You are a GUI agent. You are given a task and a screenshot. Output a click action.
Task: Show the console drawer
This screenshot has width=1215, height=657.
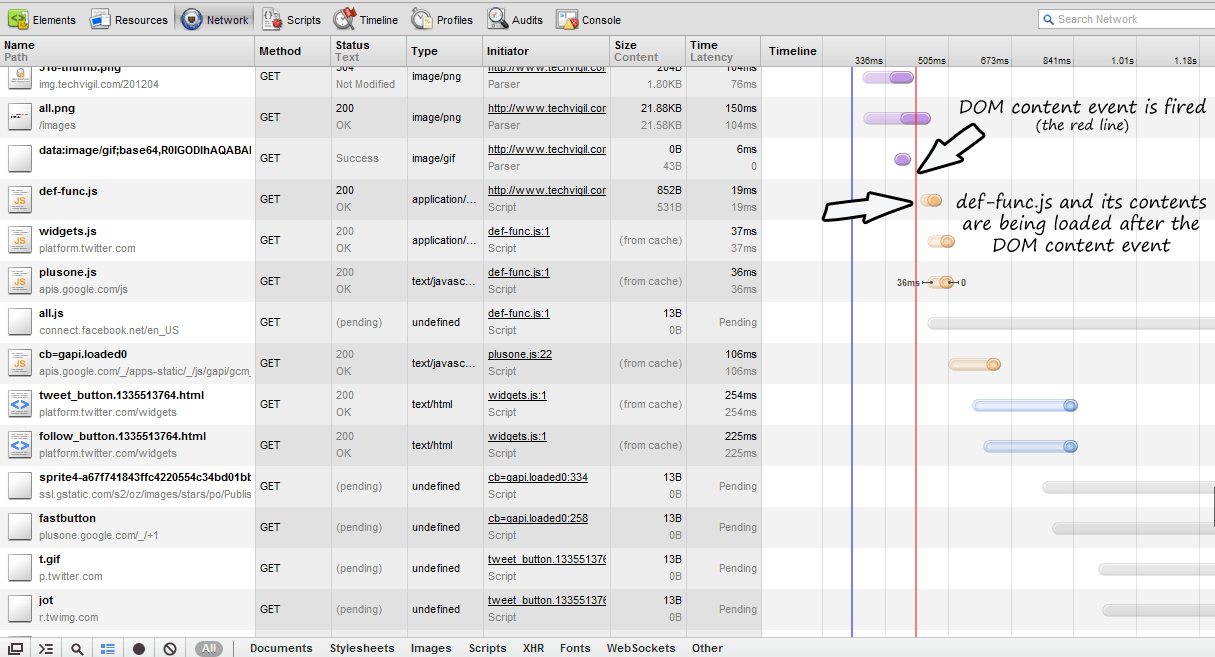pyautogui.click(x=45, y=648)
